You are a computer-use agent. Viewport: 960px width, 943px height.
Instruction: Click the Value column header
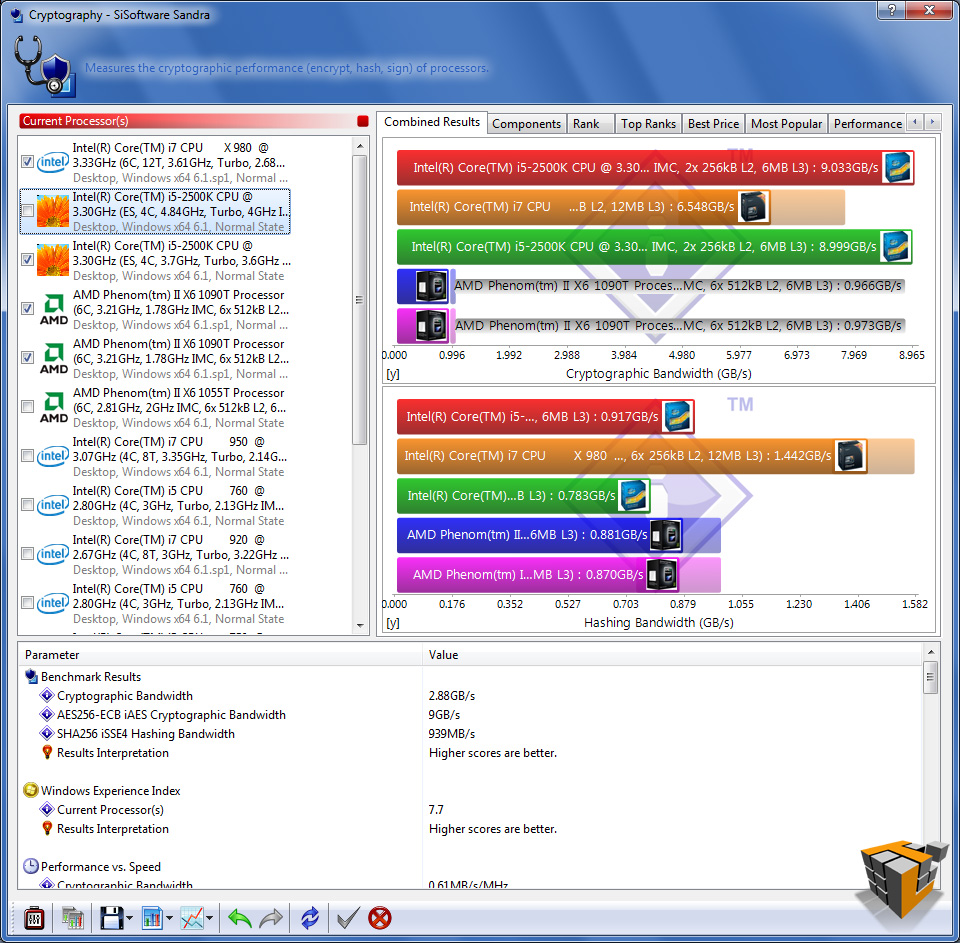672,655
